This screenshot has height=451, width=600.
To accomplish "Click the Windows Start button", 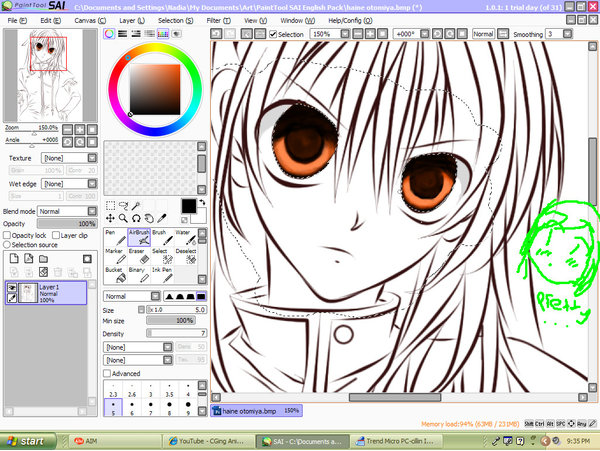I will click(x=27, y=440).
